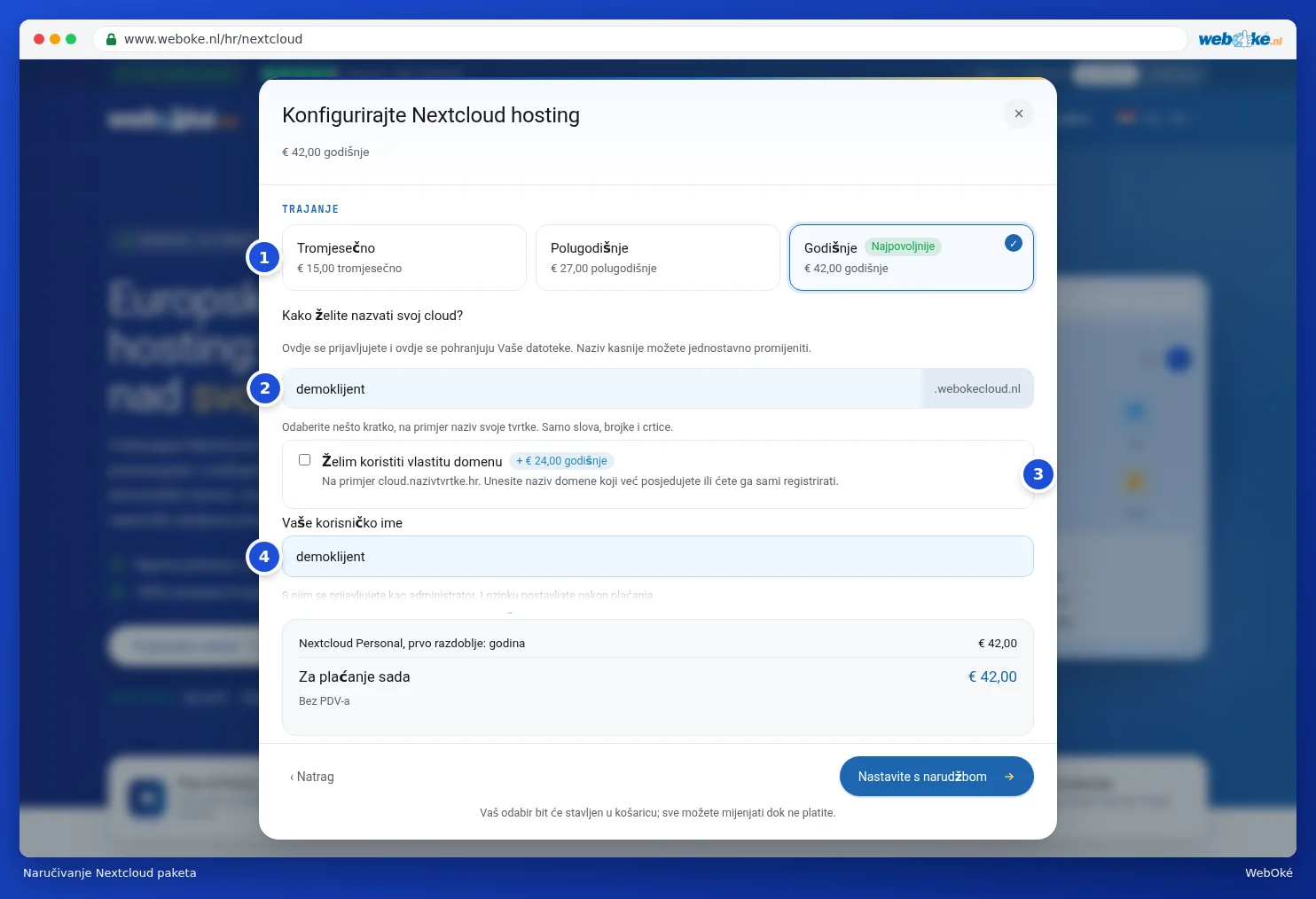Click '€ 42,00 godišnje' under dialog title
The image size is (1316, 899).
325,152
